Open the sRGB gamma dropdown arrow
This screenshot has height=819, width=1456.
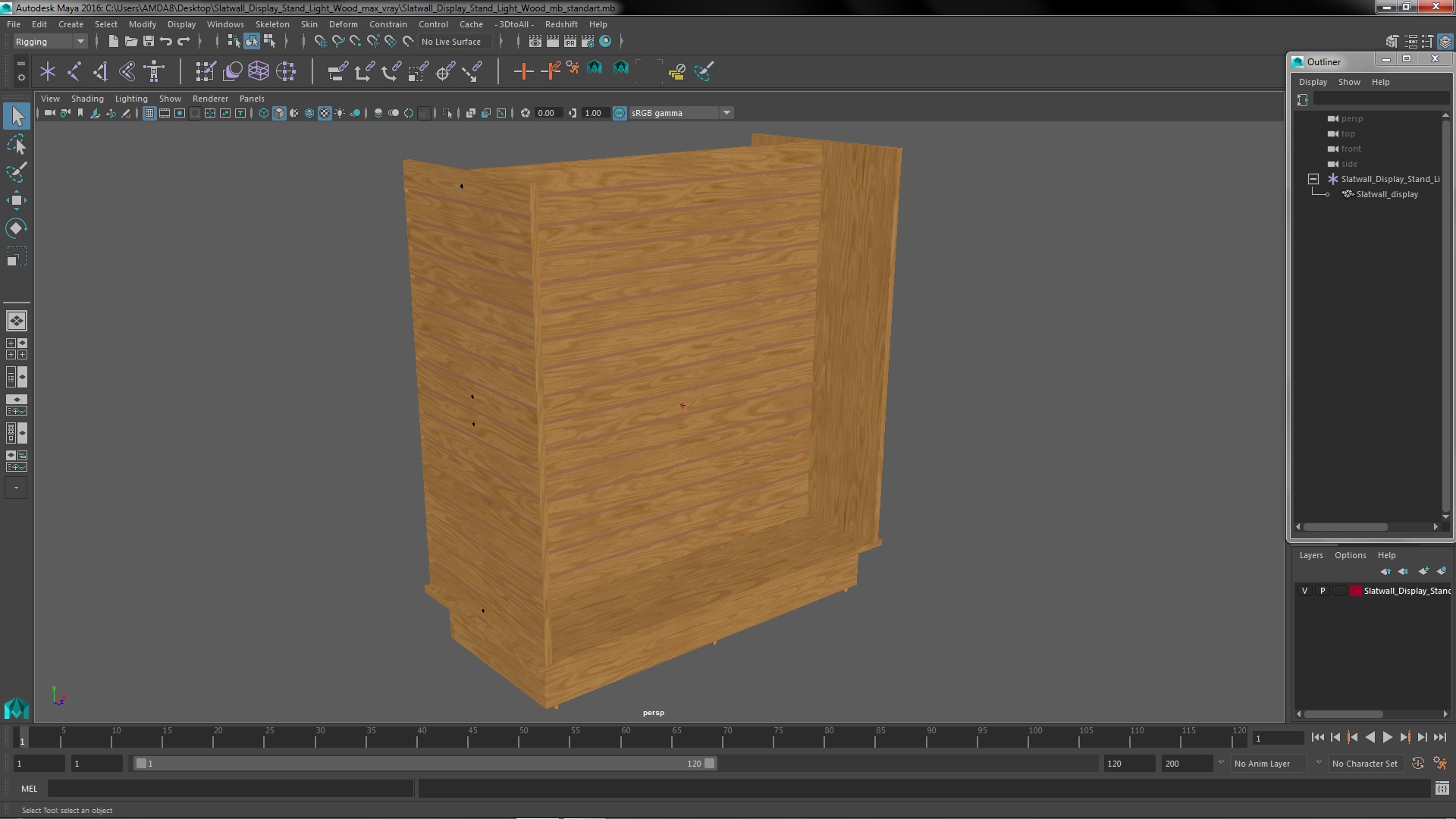(x=726, y=113)
